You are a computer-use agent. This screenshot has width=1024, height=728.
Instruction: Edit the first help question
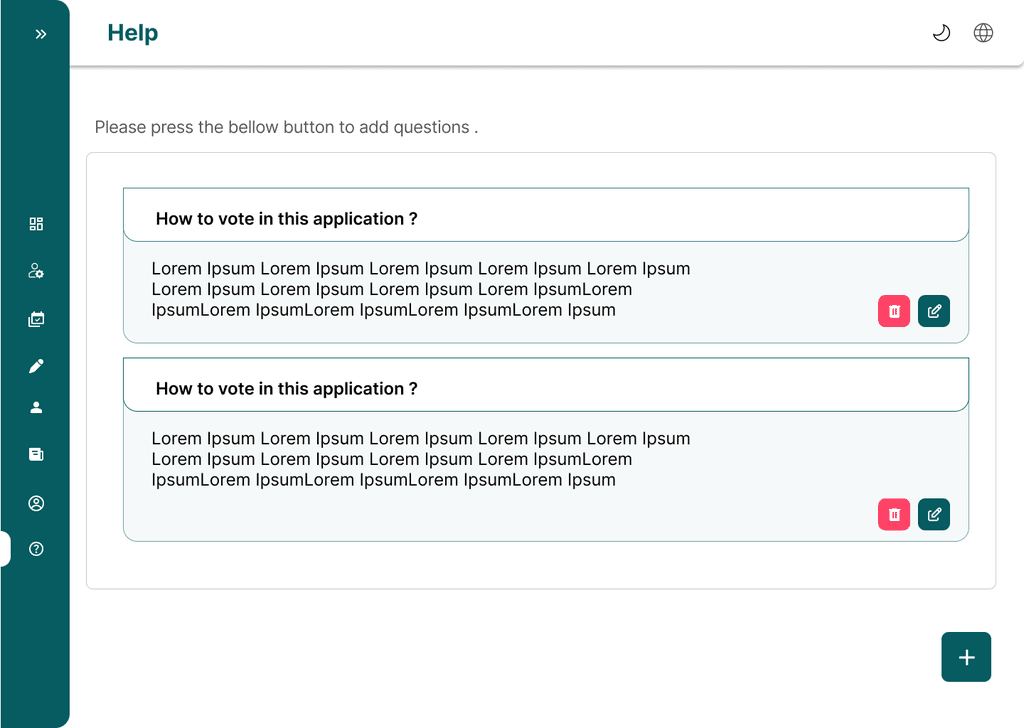pos(934,311)
